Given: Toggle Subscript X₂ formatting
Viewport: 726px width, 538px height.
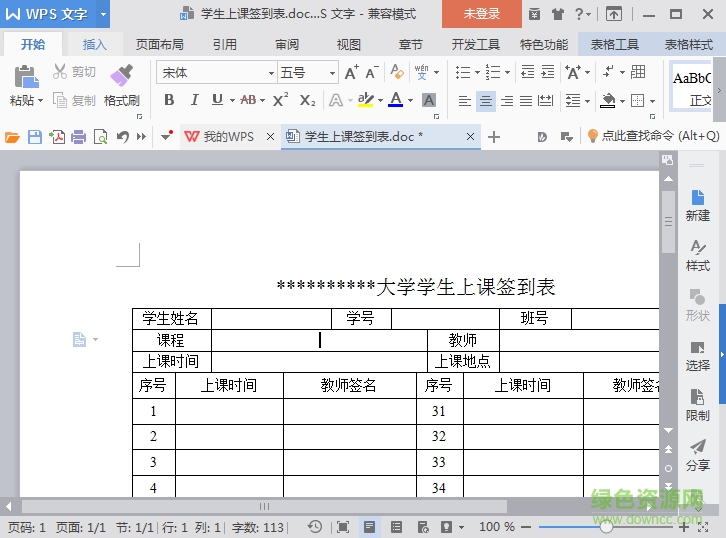Looking at the screenshot, I should pyautogui.click(x=307, y=100).
